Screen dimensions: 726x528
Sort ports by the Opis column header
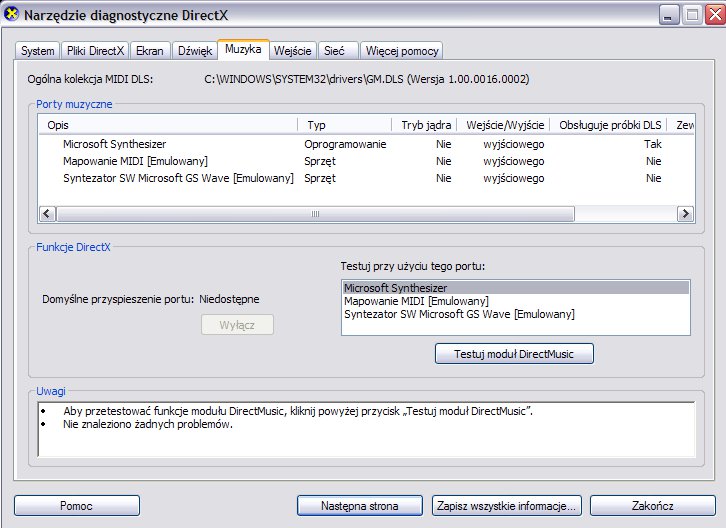168,125
